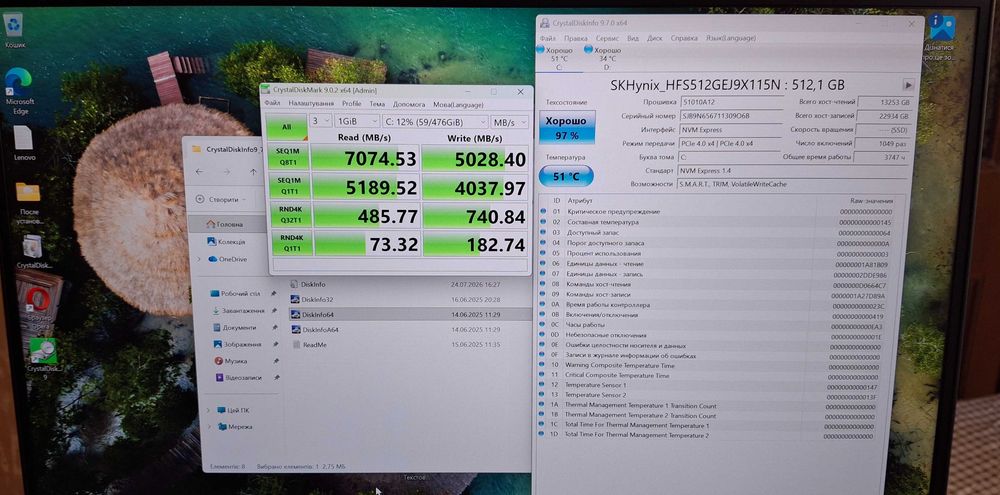Open Диск menu in CrystalDiskInfo
Viewport: 1000px width, 495px height.
pyautogui.click(x=654, y=38)
